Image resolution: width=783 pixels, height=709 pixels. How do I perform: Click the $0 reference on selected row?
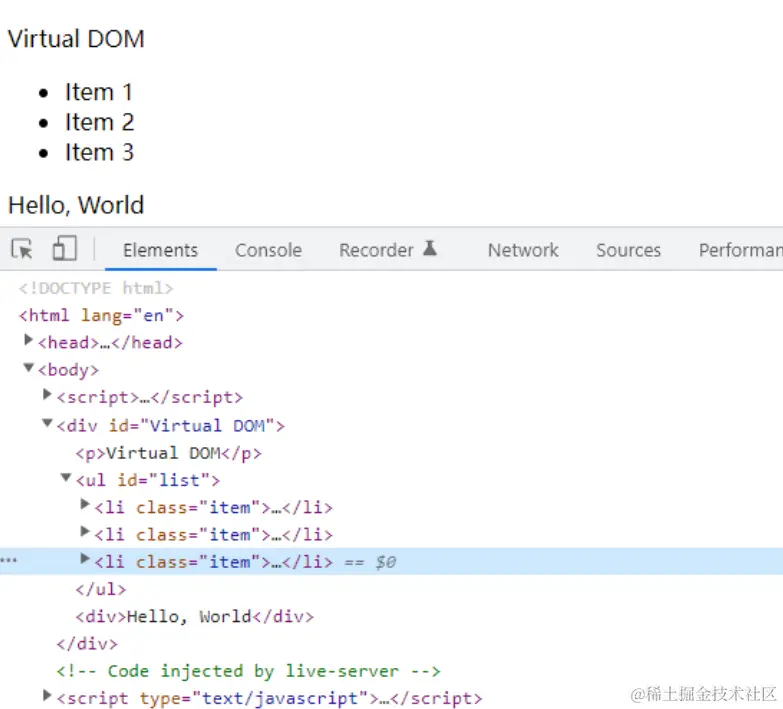point(386,562)
